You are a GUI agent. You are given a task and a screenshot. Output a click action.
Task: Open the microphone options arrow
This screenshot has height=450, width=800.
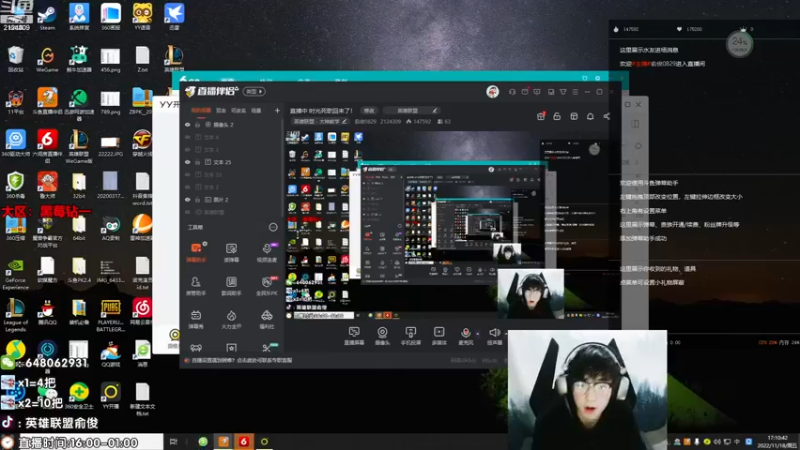click(478, 334)
